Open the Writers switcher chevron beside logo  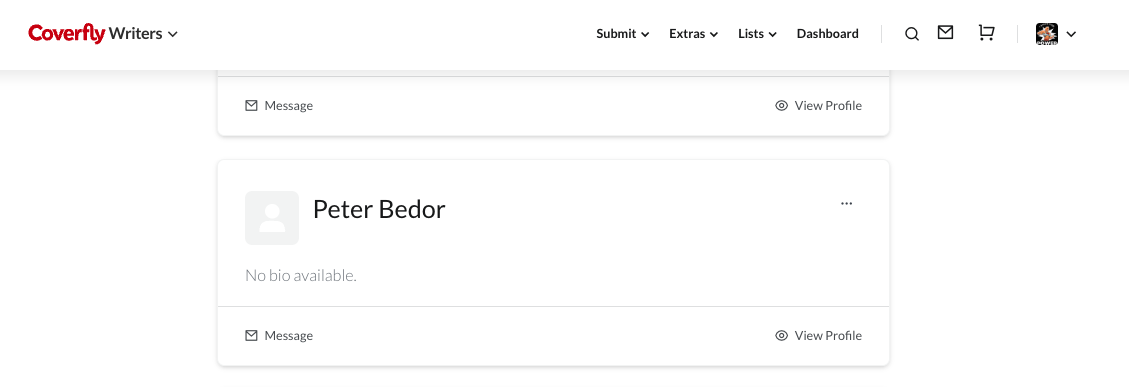(x=173, y=34)
